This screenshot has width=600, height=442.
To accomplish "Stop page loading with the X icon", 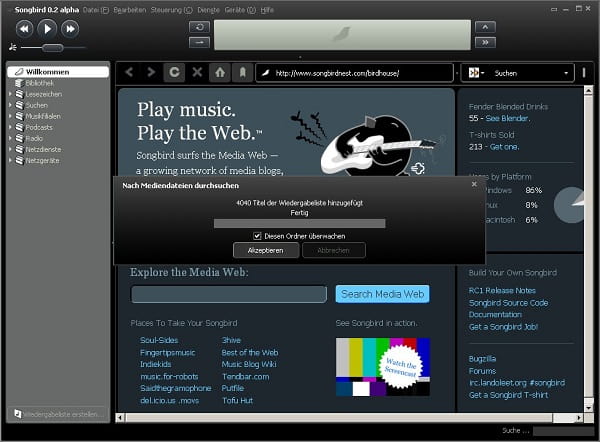I will (x=197, y=73).
